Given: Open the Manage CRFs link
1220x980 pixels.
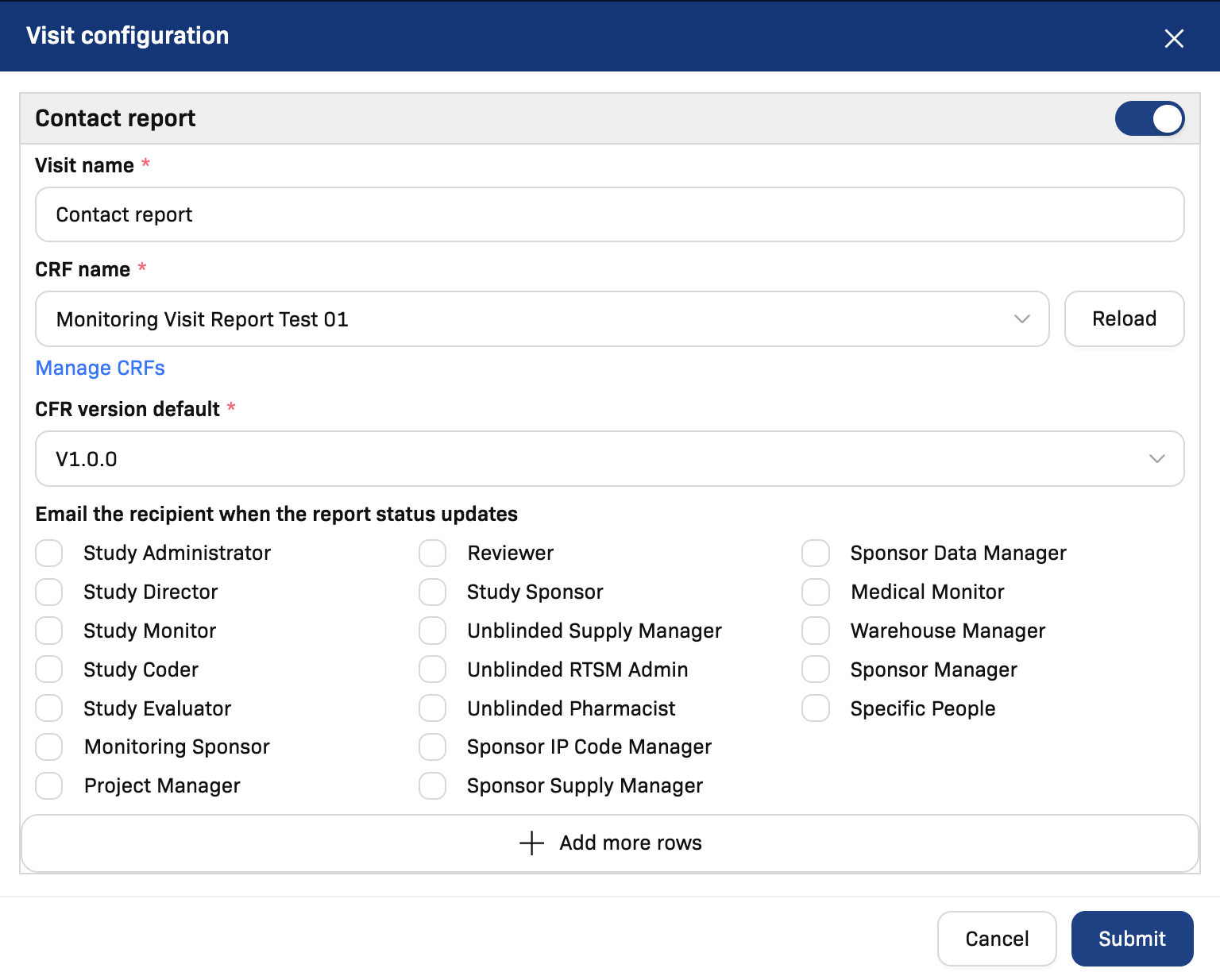Looking at the screenshot, I should 100,368.
